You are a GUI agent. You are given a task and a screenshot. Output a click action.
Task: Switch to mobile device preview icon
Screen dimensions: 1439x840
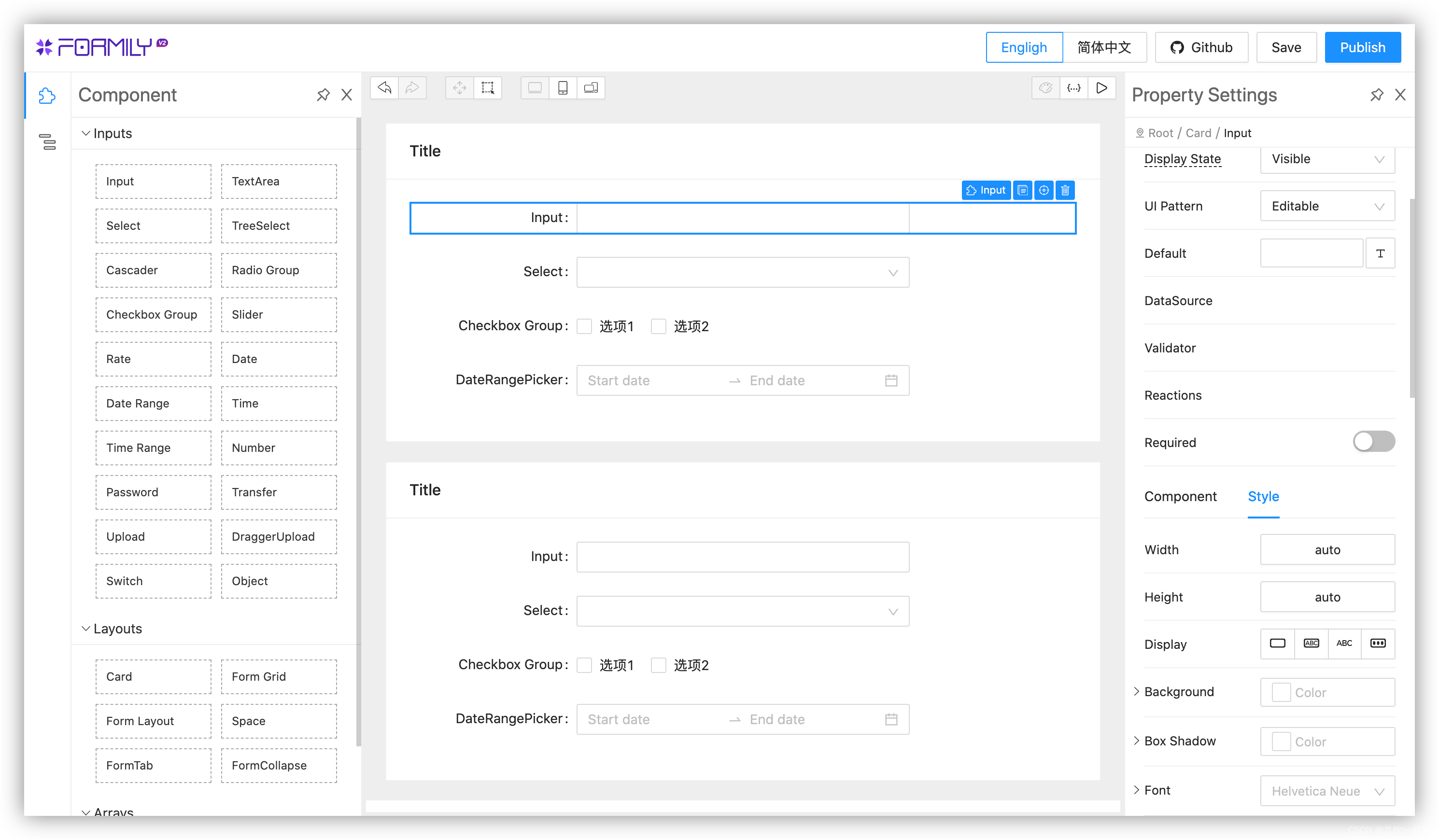[x=563, y=88]
